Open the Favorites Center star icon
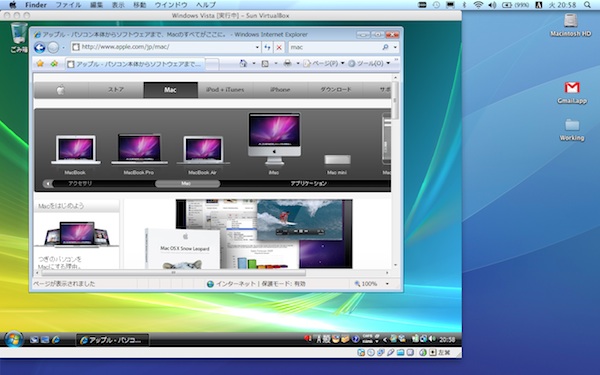 click(x=40, y=64)
